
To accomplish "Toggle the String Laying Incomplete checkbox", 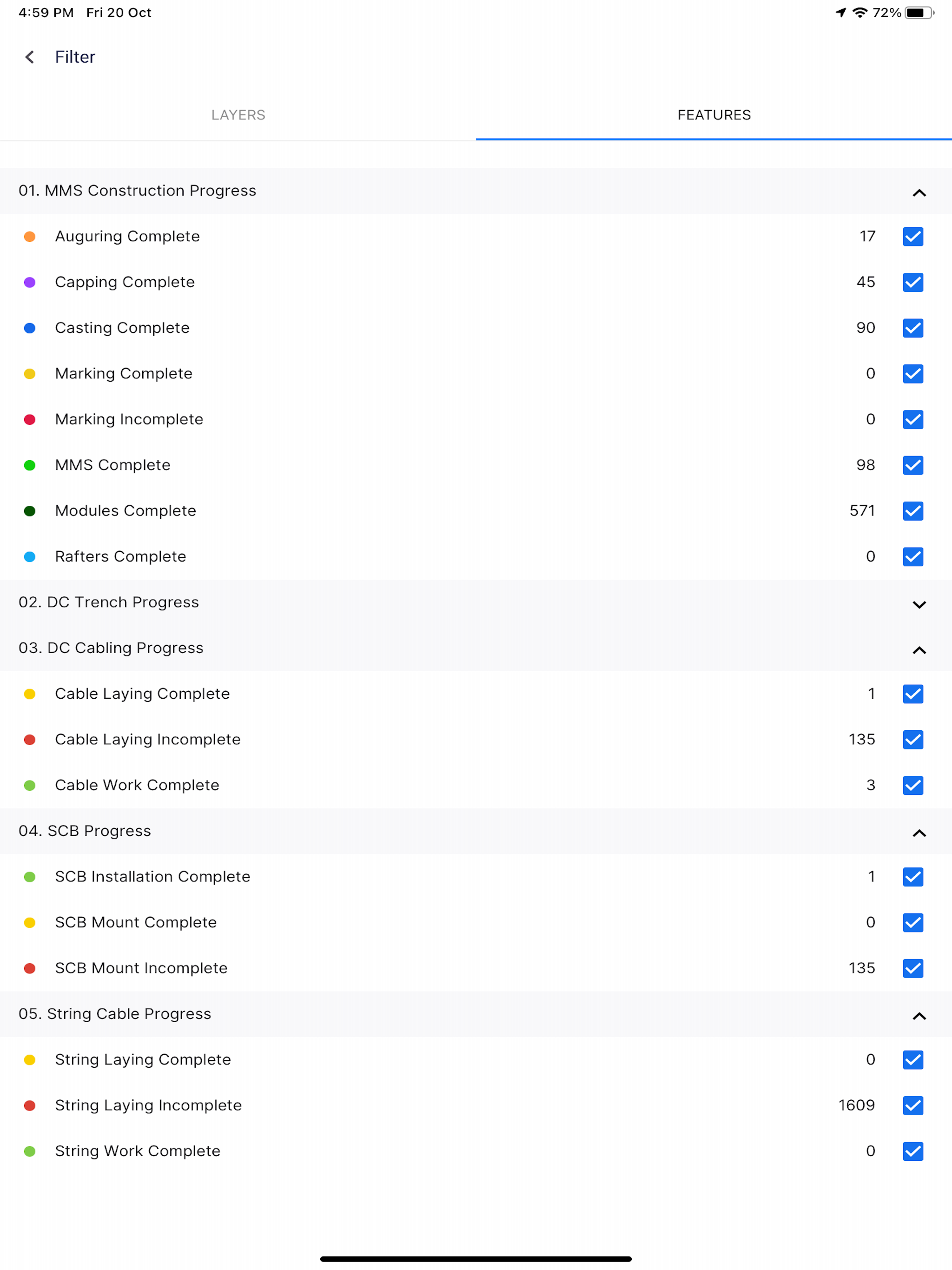I will click(x=912, y=1105).
